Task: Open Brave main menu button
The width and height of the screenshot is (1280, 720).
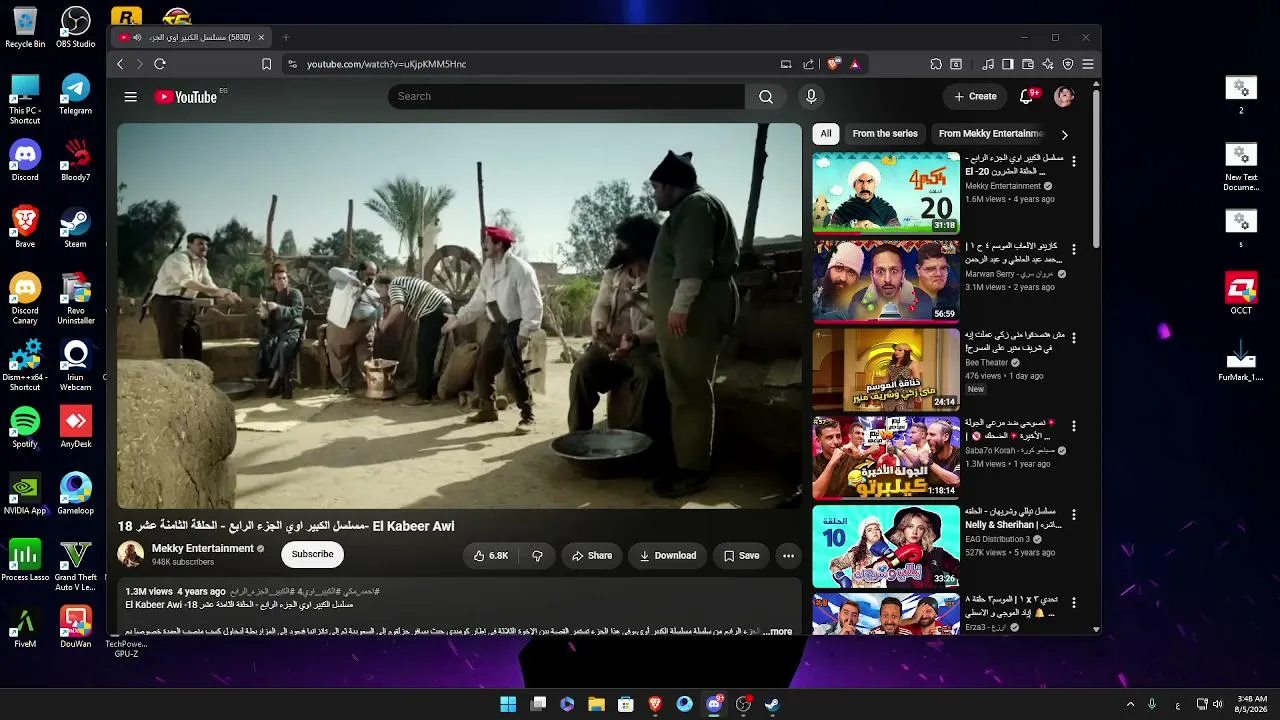Action: pyautogui.click(x=1088, y=64)
